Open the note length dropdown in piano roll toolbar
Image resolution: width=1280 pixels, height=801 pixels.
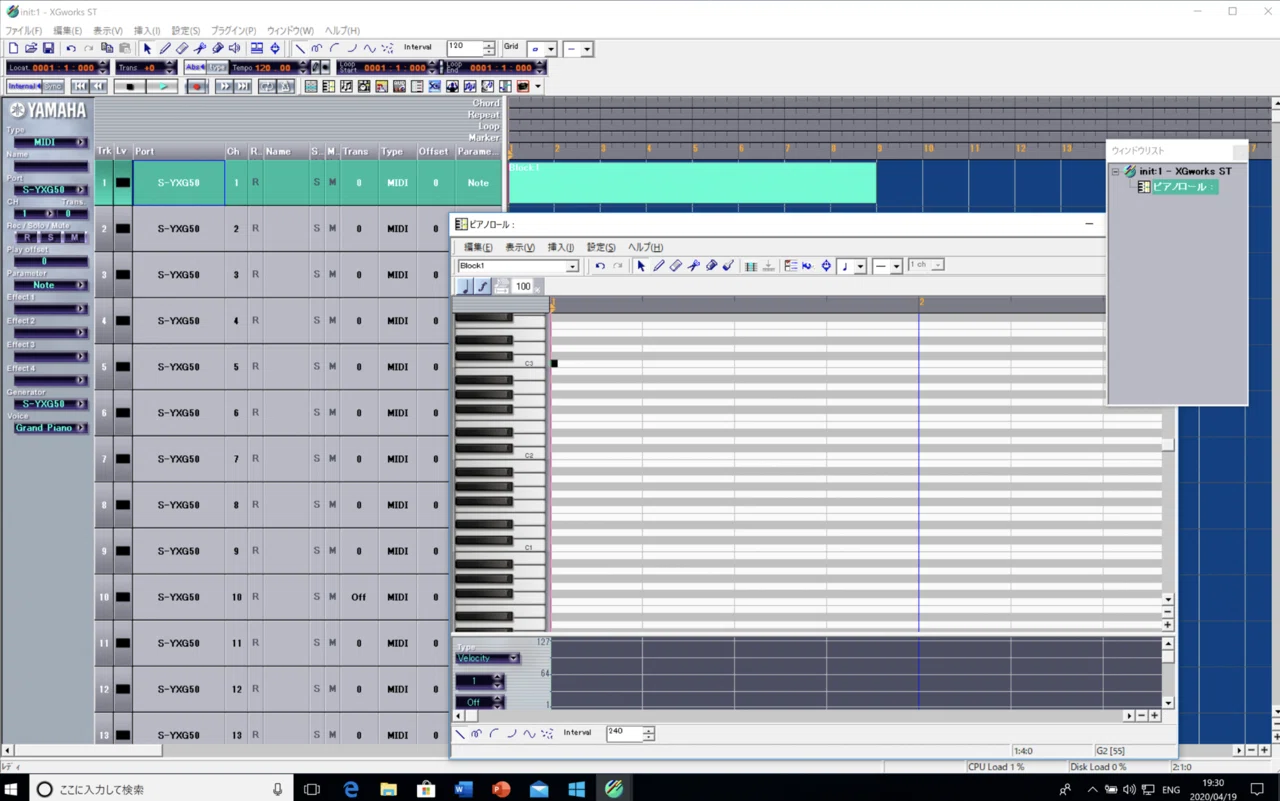point(859,266)
